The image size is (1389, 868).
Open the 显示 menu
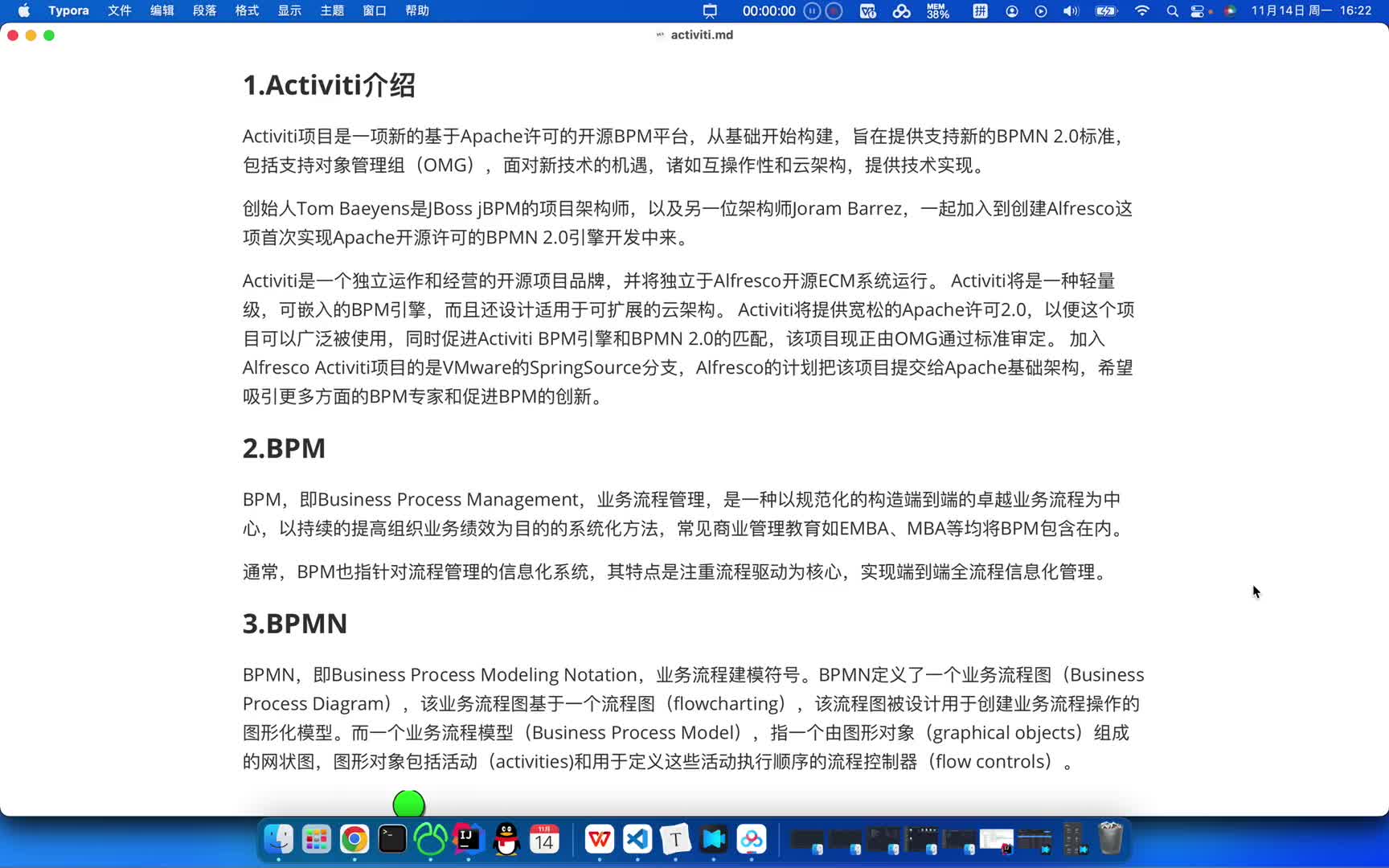click(289, 10)
